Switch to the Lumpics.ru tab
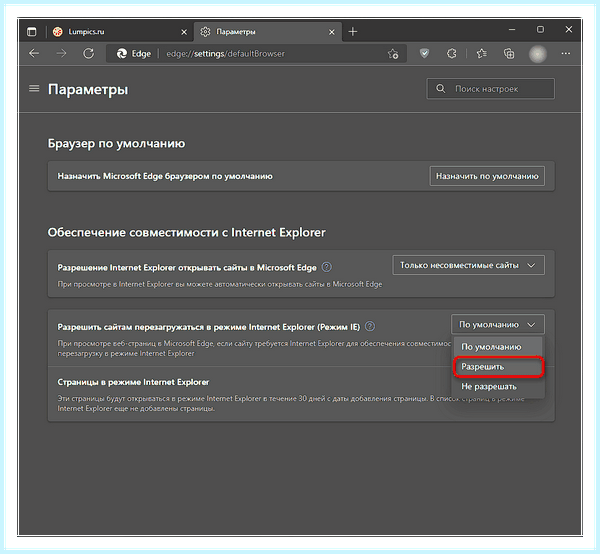This screenshot has height=554, width=600. (120, 32)
